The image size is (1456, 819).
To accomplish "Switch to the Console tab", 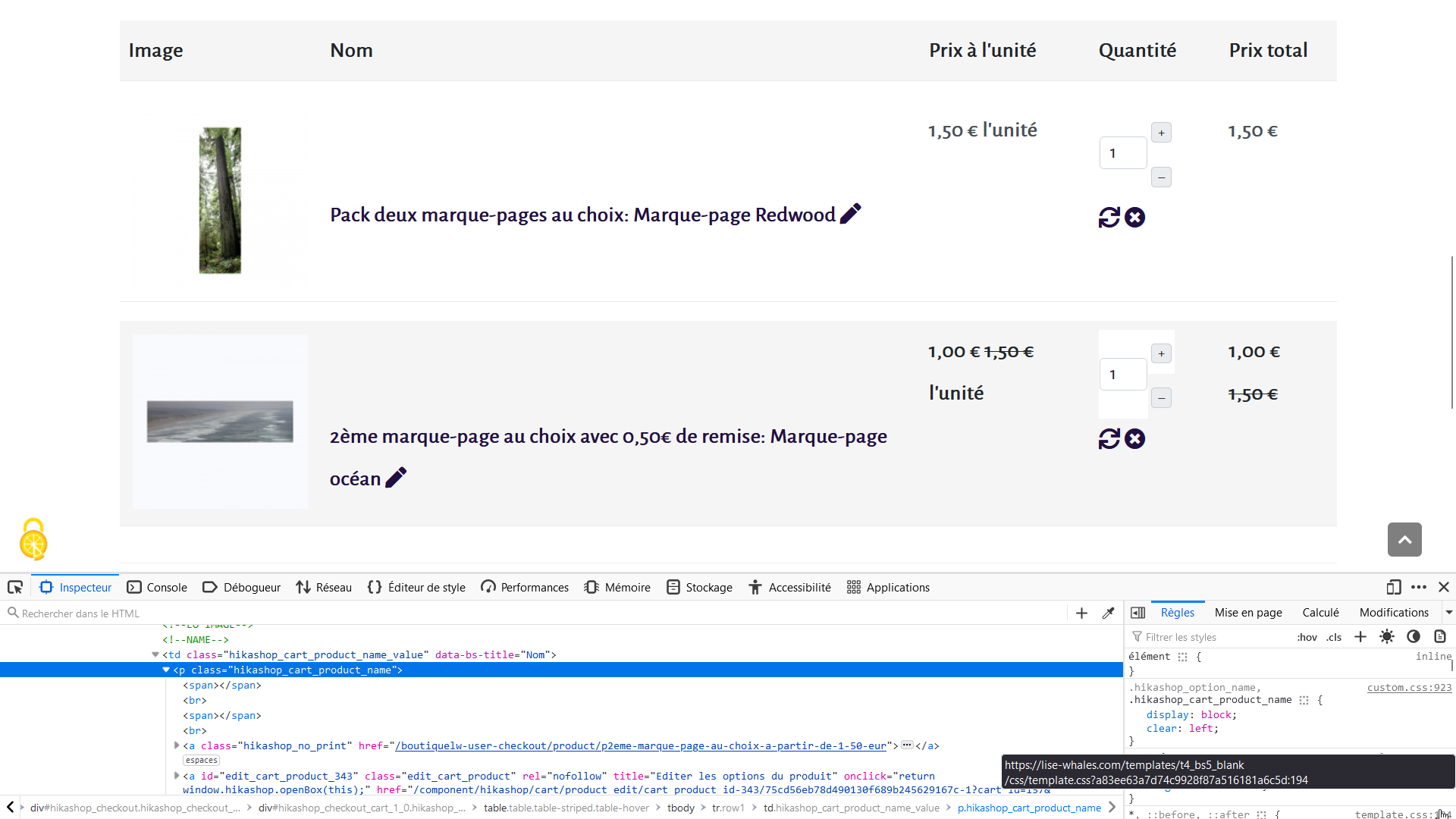I will 157,588.
